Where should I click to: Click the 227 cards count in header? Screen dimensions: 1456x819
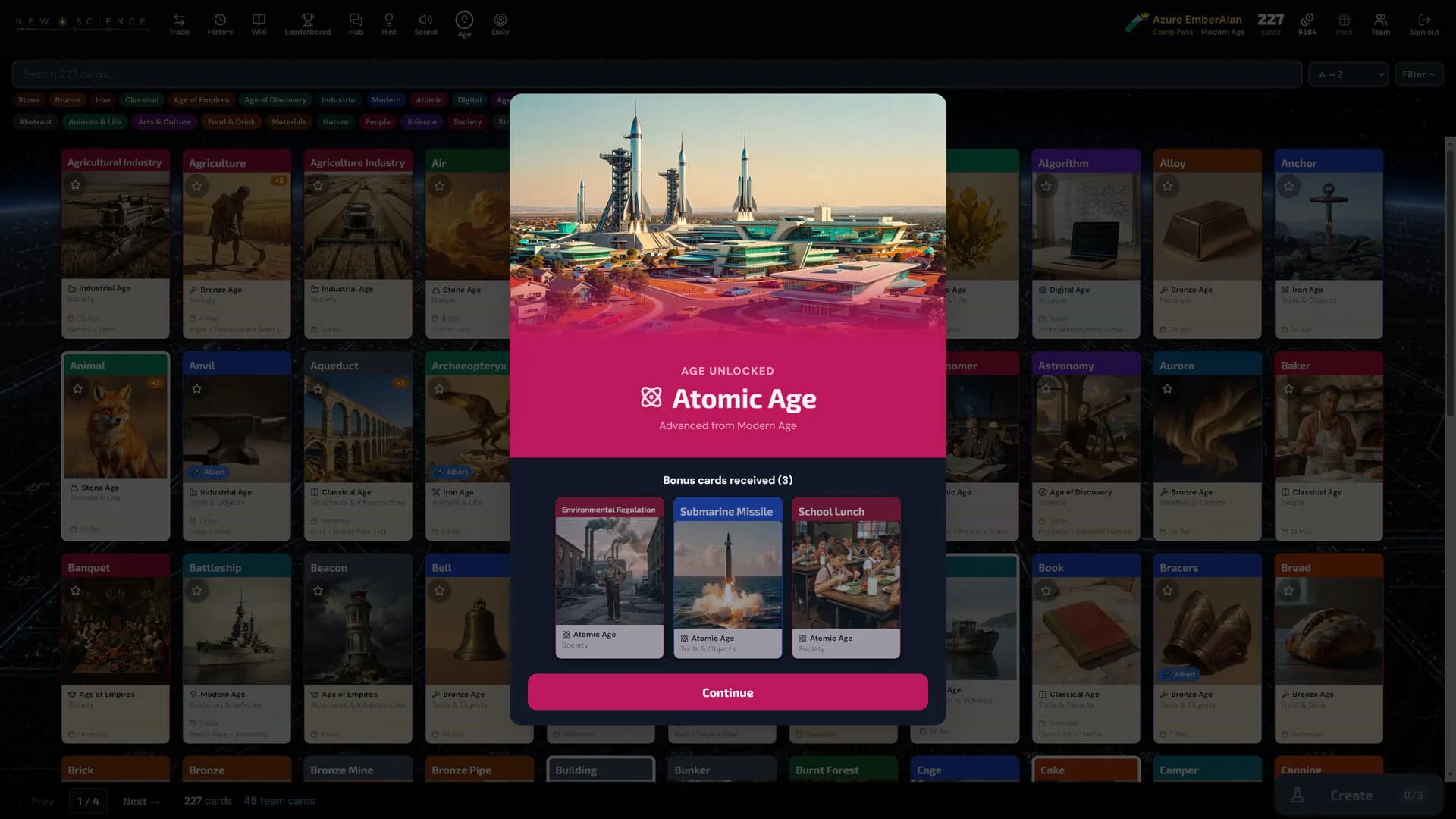1271,24
